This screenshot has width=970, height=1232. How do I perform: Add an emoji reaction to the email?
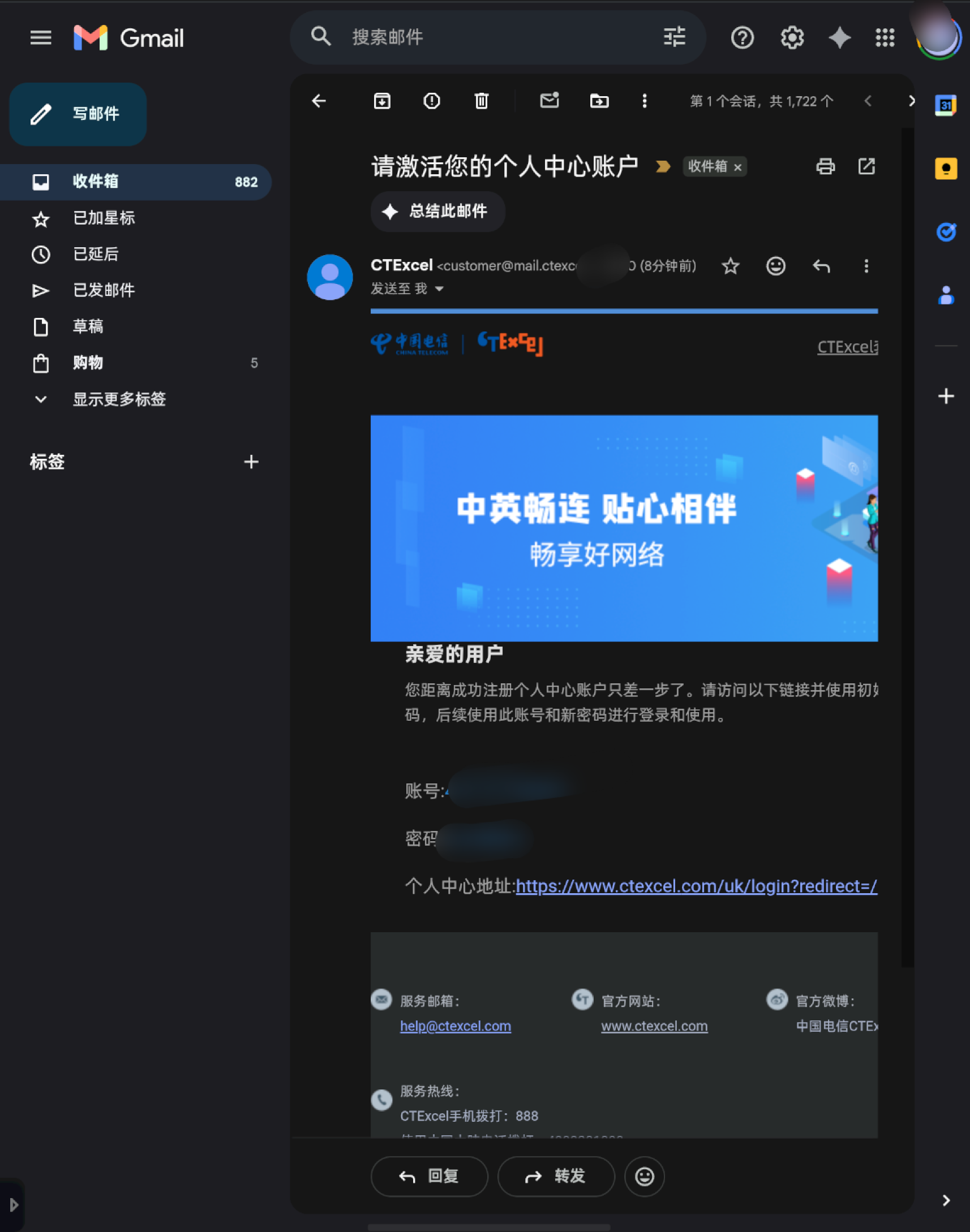coord(776,266)
